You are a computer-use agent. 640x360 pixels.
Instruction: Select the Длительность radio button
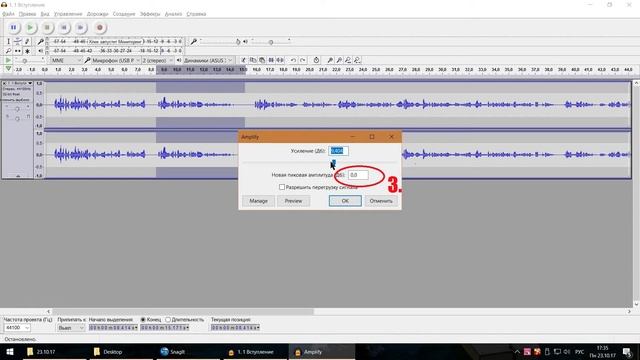[x=168, y=320]
